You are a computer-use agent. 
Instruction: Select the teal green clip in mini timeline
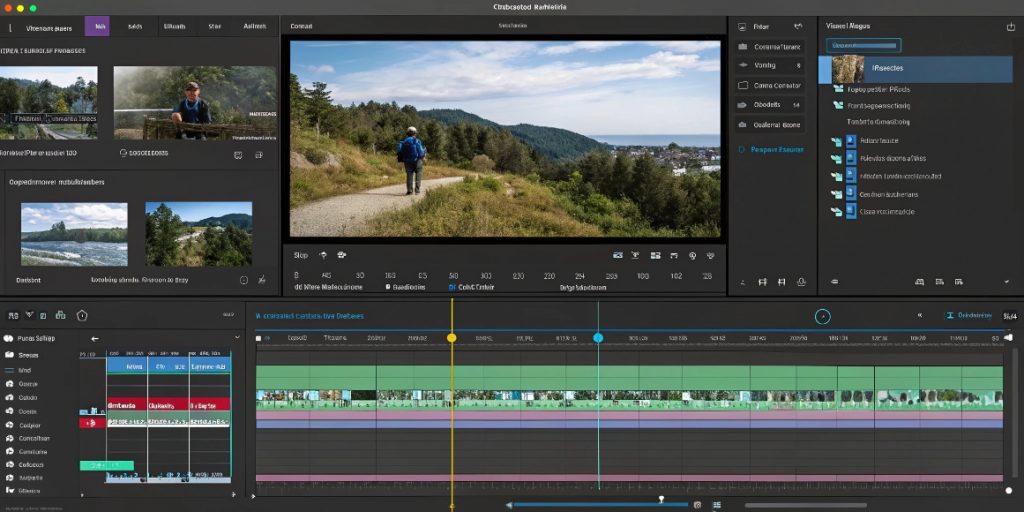tap(106, 466)
